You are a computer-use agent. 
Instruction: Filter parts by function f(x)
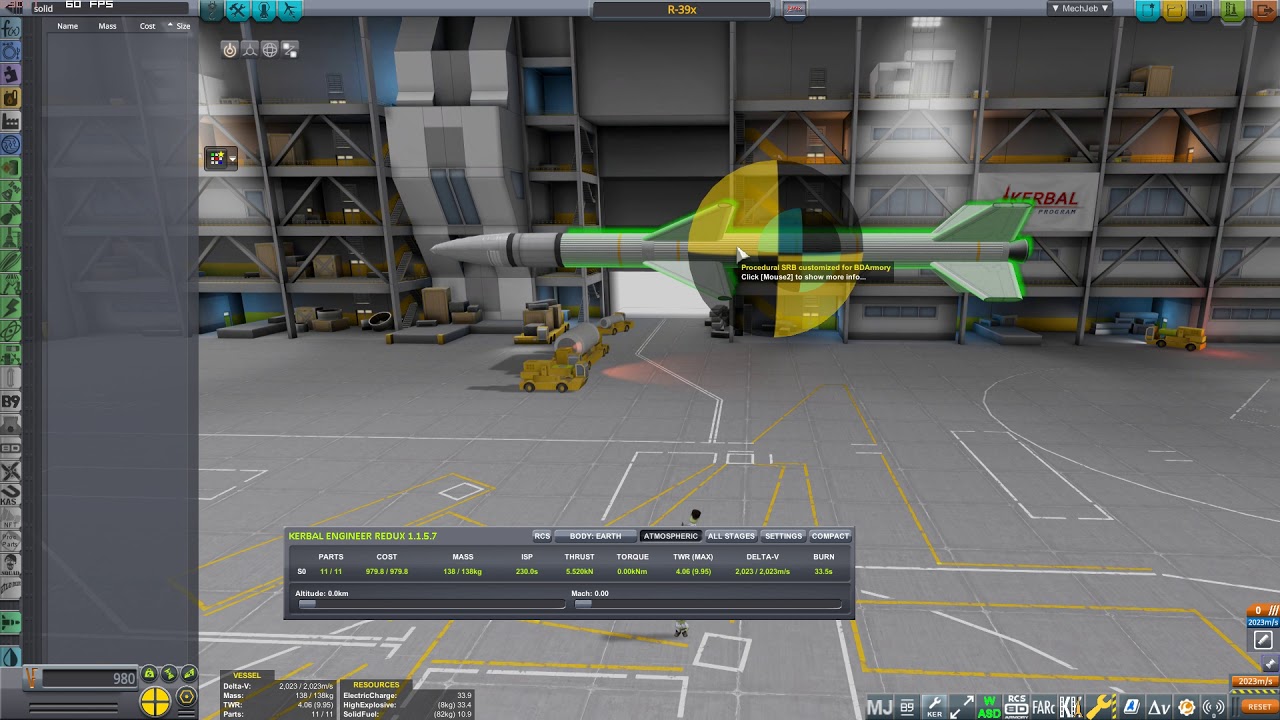[x=11, y=29]
